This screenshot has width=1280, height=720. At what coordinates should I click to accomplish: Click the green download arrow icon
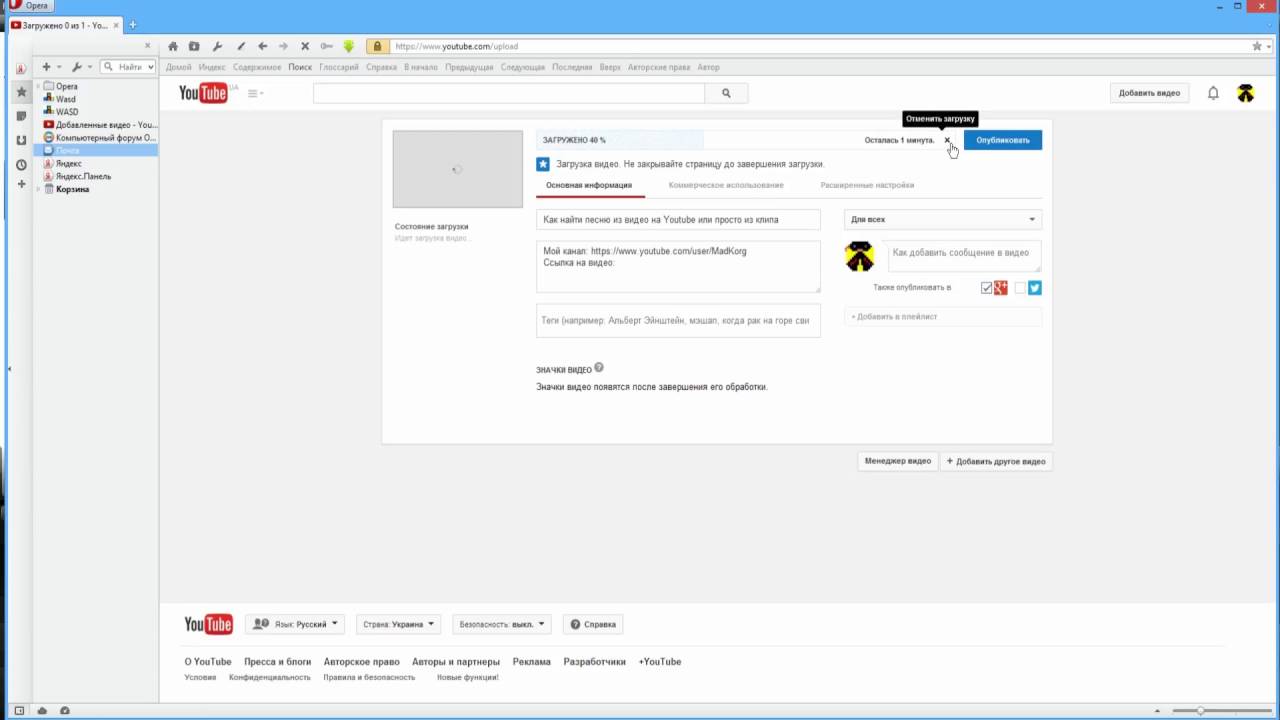click(349, 46)
